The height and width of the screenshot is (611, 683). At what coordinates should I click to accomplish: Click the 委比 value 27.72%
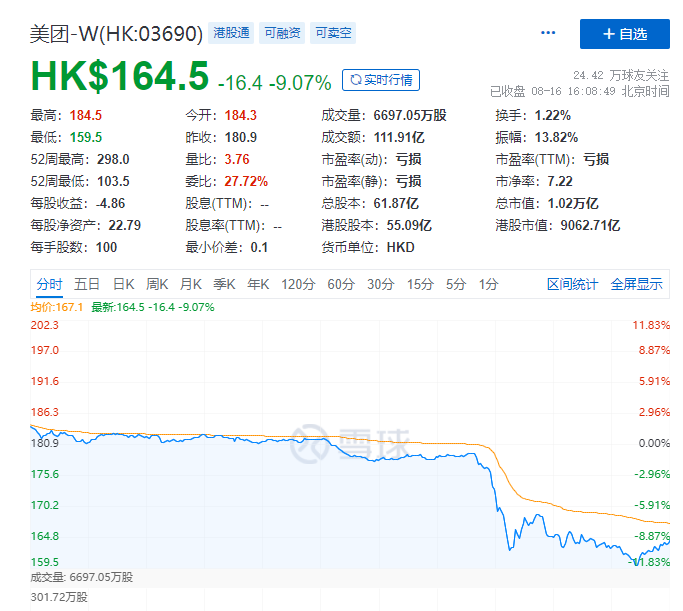coord(246,181)
